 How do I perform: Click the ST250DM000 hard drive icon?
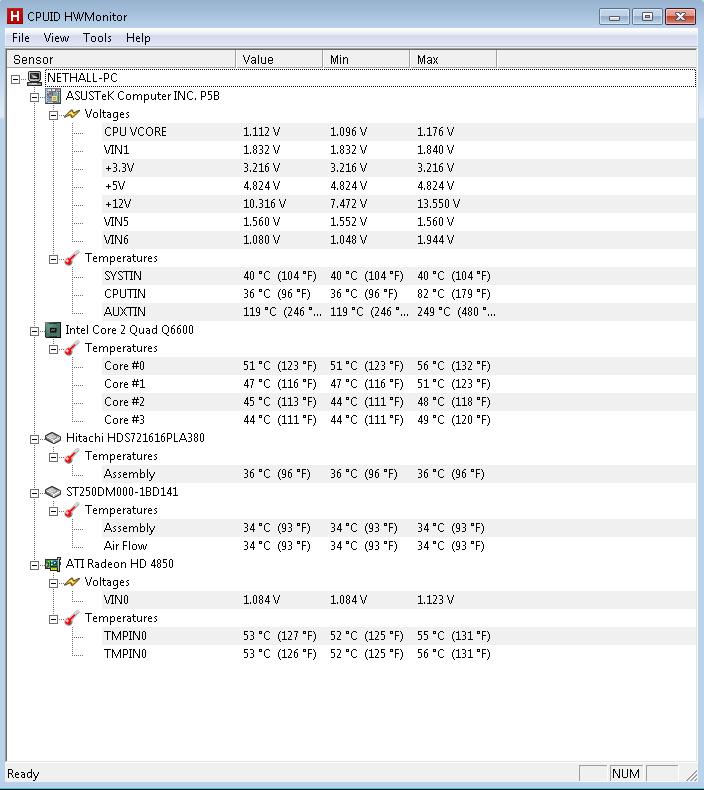pos(53,492)
